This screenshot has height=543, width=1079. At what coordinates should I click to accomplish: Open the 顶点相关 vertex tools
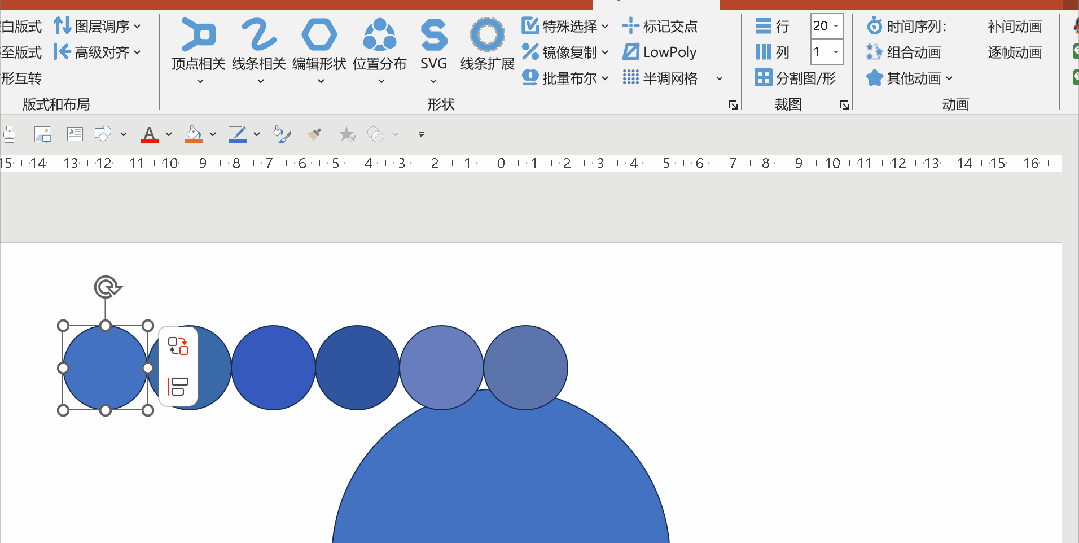click(198, 51)
